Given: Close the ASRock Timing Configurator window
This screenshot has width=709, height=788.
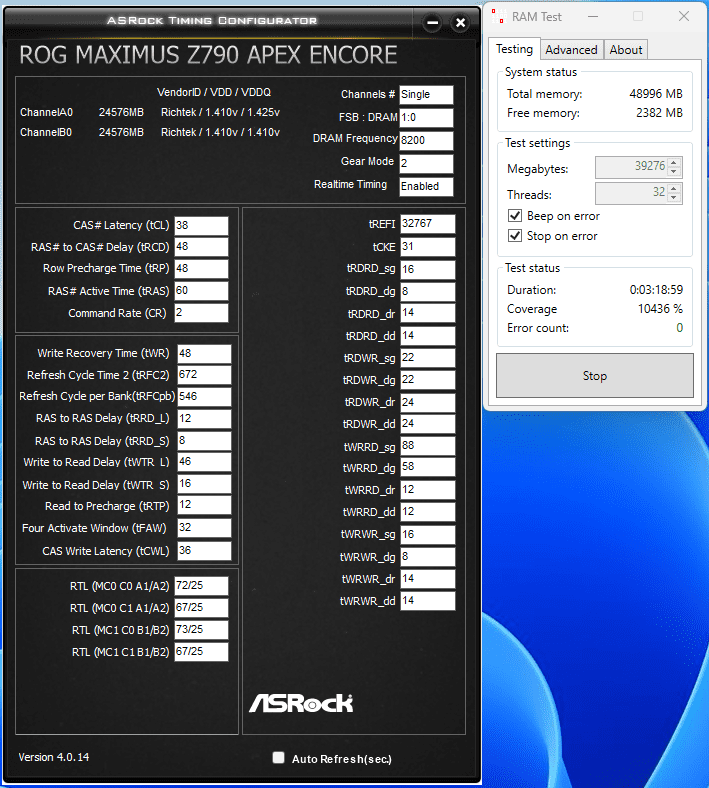Looking at the screenshot, I should (x=460, y=23).
